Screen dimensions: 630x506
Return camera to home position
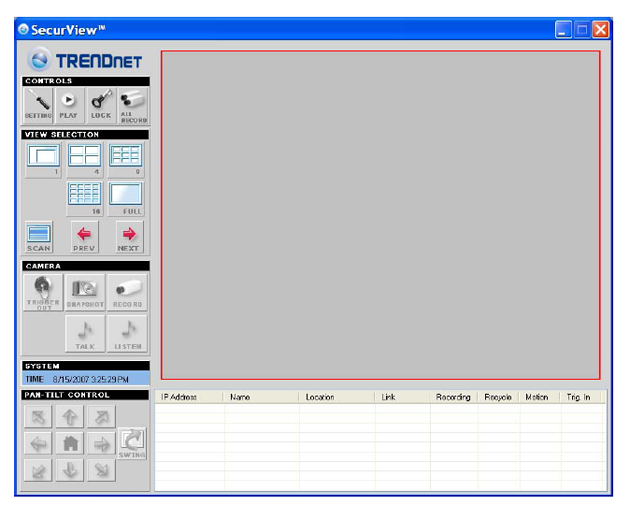point(70,444)
